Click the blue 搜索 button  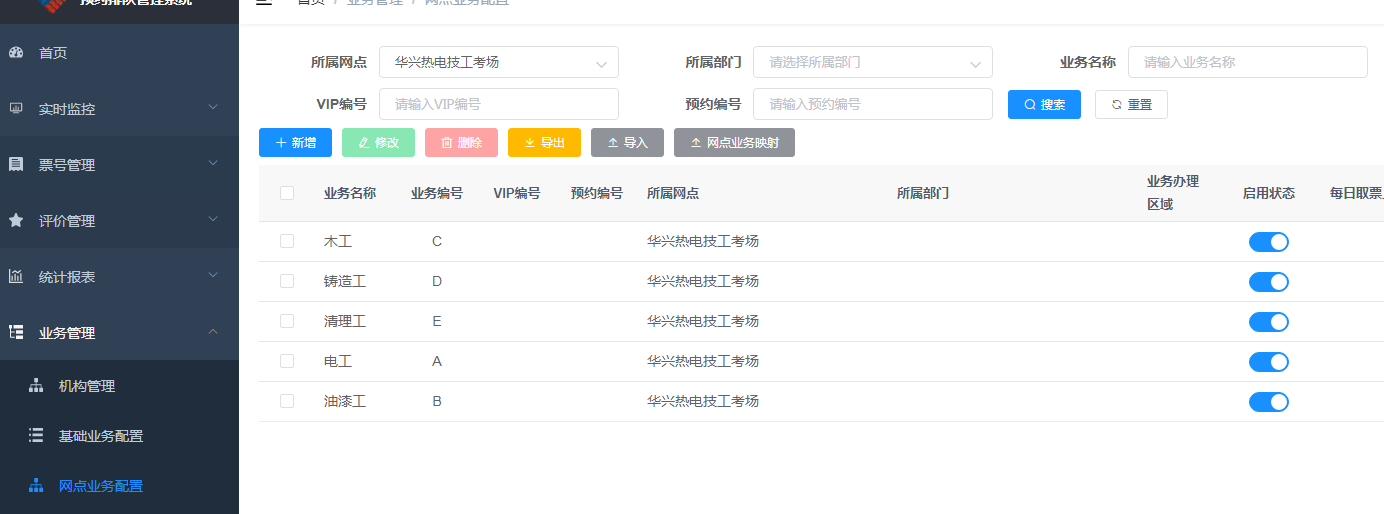click(1044, 105)
